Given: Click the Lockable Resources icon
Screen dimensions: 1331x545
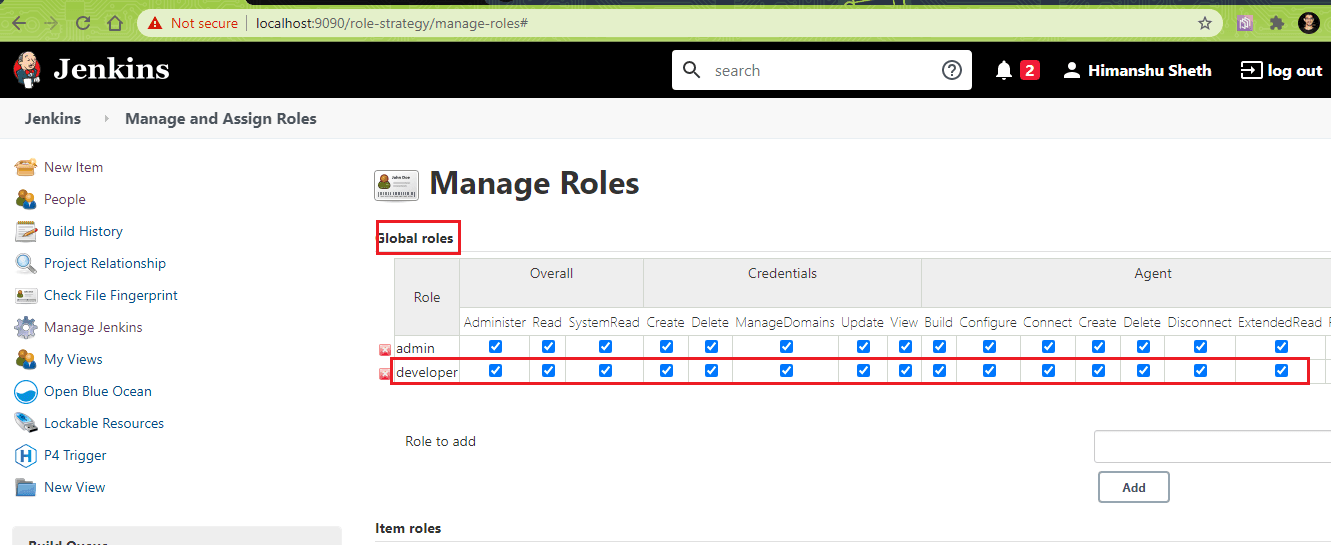Looking at the screenshot, I should 26,423.
